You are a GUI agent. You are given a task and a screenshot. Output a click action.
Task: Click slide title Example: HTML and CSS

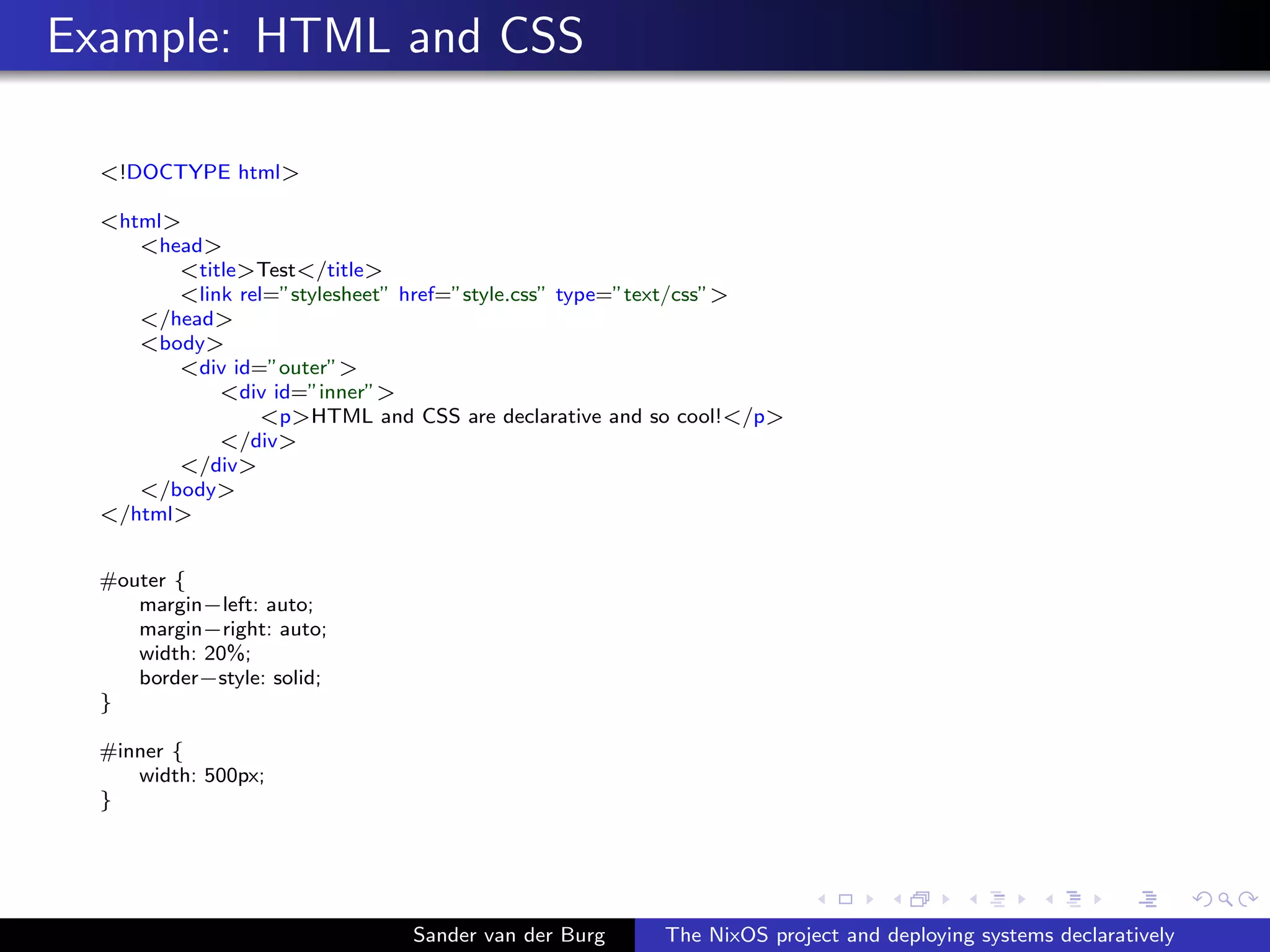pos(316,37)
